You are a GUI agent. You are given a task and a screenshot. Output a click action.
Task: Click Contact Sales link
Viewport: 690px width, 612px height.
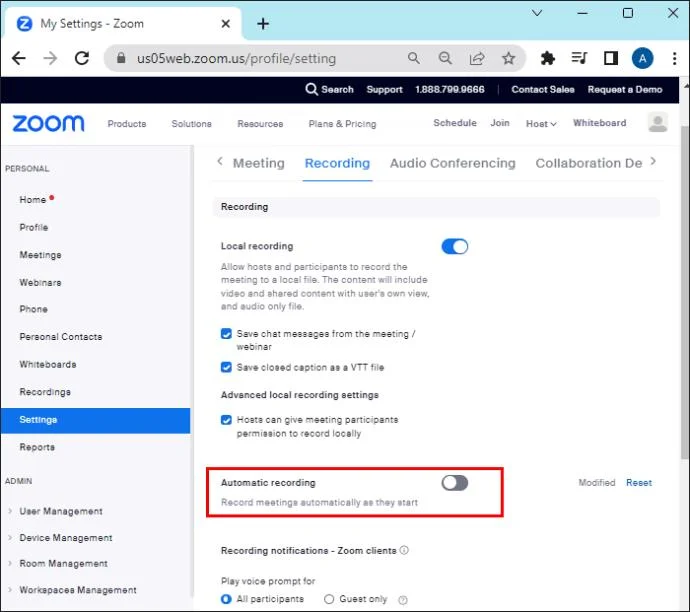tap(543, 89)
